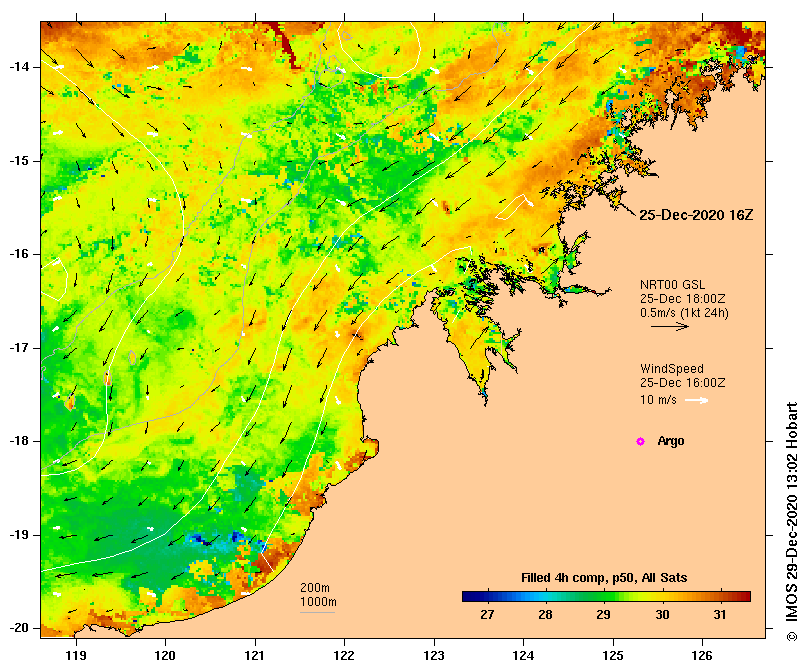The height and width of the screenshot is (672, 809).
Task: Click the latitude label '-20'
Action: pos(19,629)
